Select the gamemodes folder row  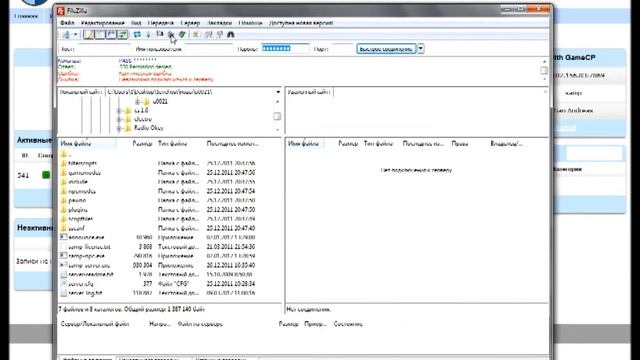[169, 173]
